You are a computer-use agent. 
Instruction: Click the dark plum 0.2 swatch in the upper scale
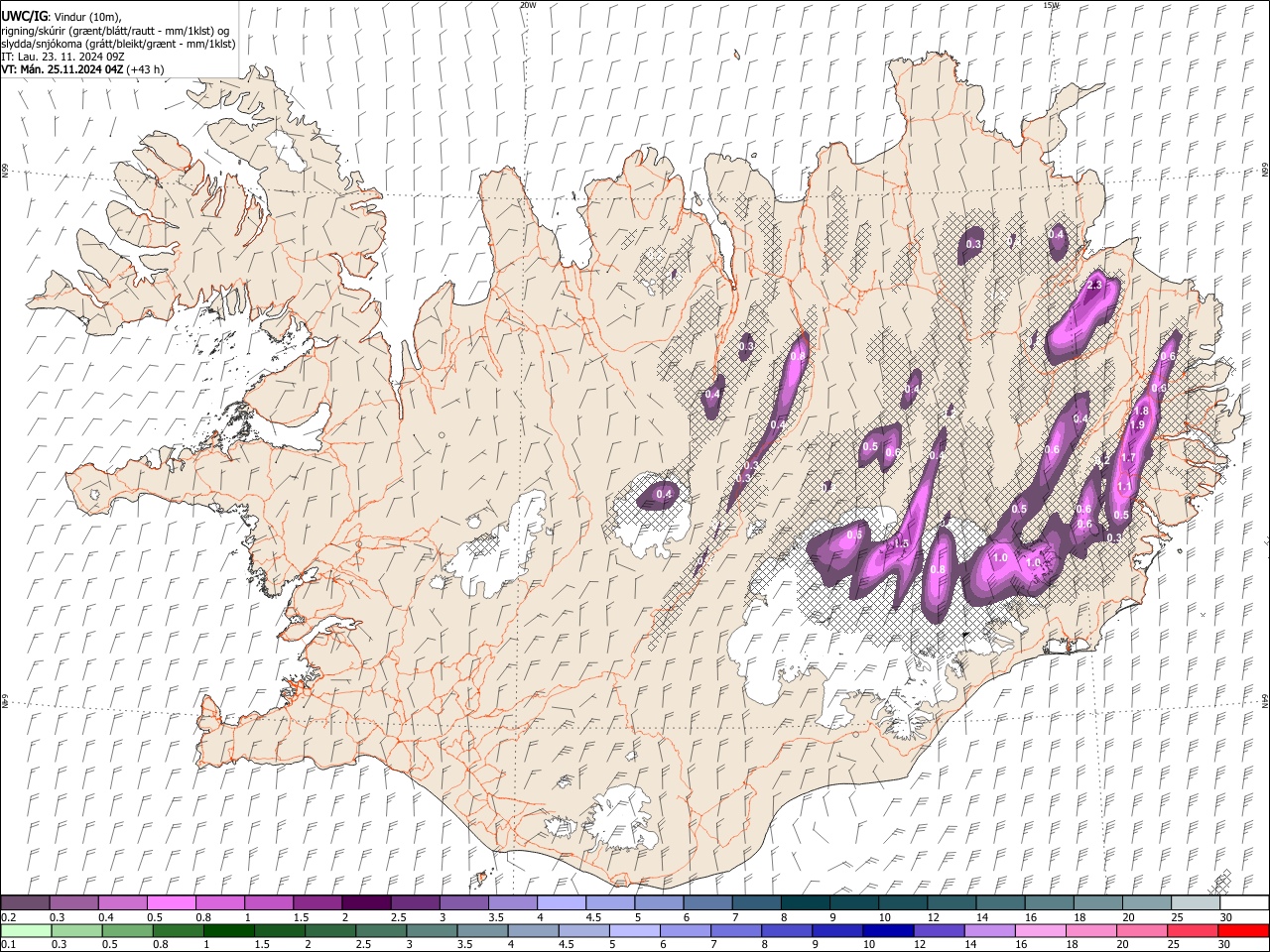point(25,903)
